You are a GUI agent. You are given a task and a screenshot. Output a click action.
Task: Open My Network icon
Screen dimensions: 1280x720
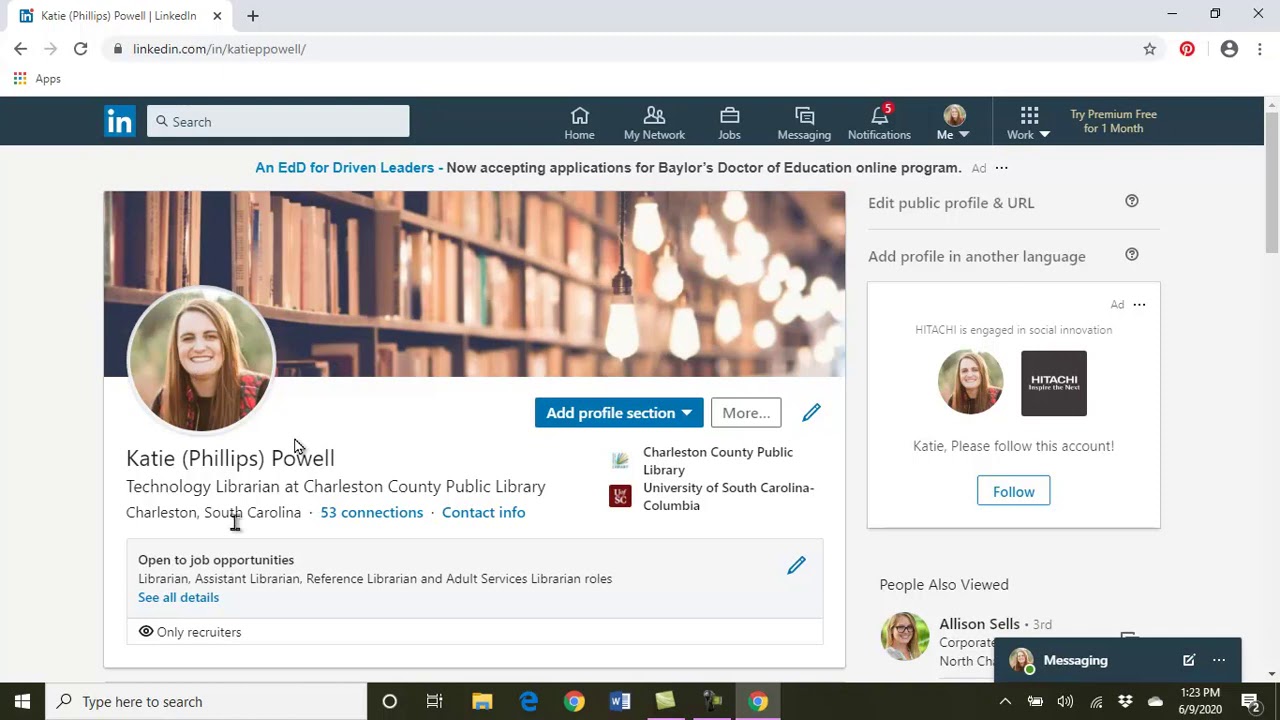click(654, 123)
